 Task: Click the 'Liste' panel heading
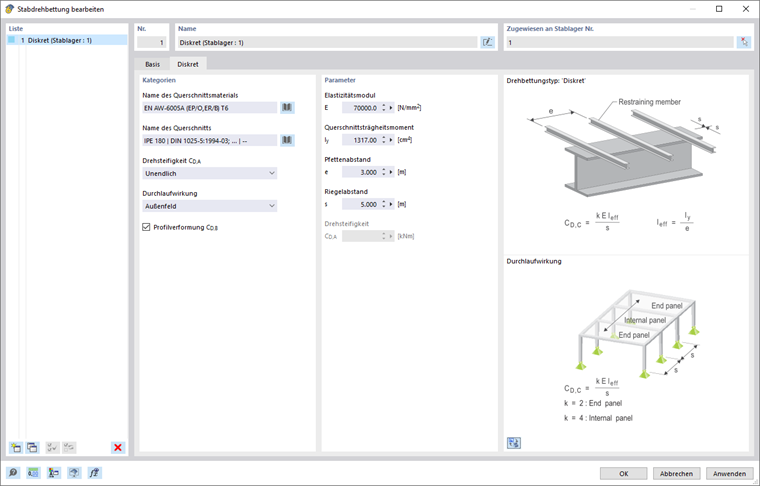click(x=16, y=29)
